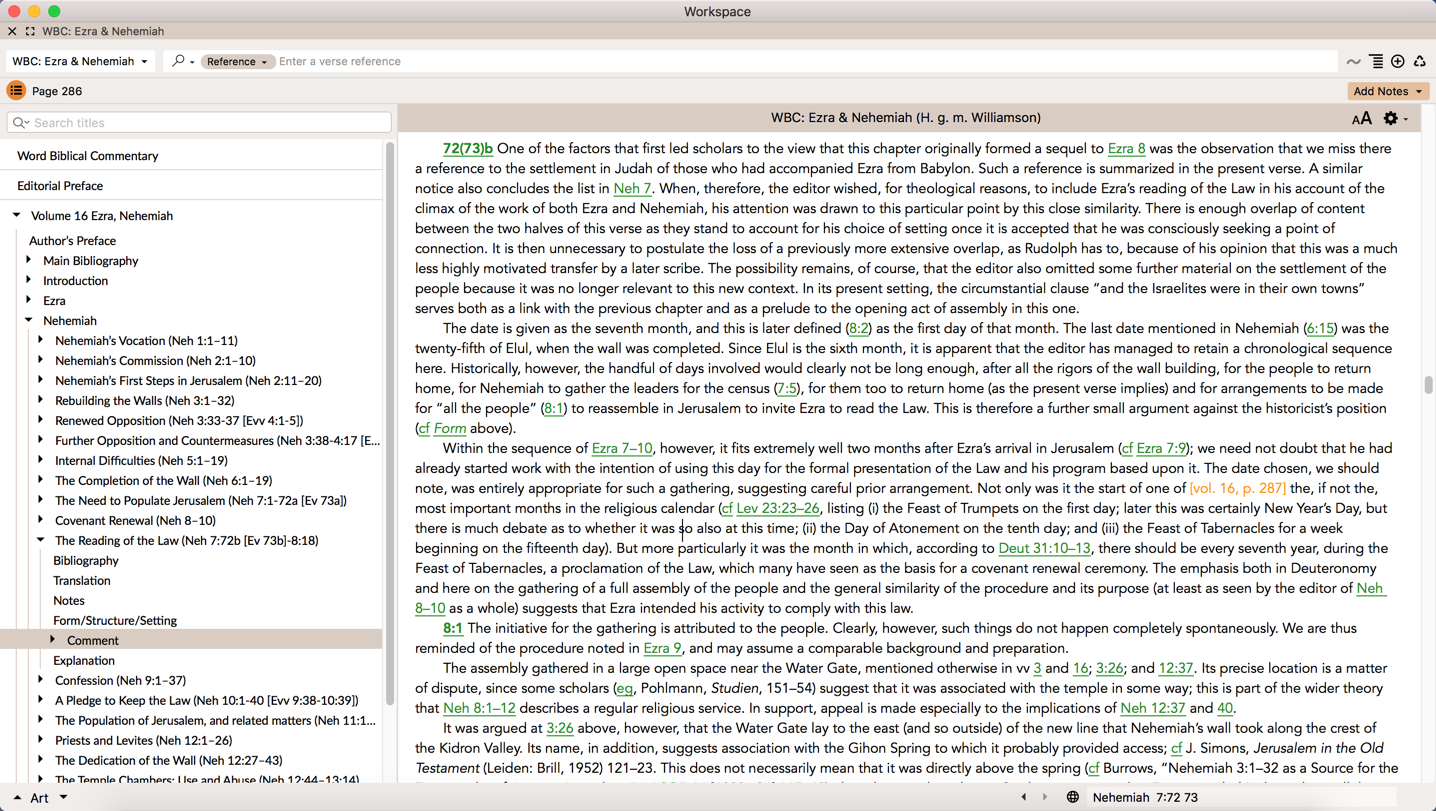Click the magnifier search options icon

click(x=180, y=62)
